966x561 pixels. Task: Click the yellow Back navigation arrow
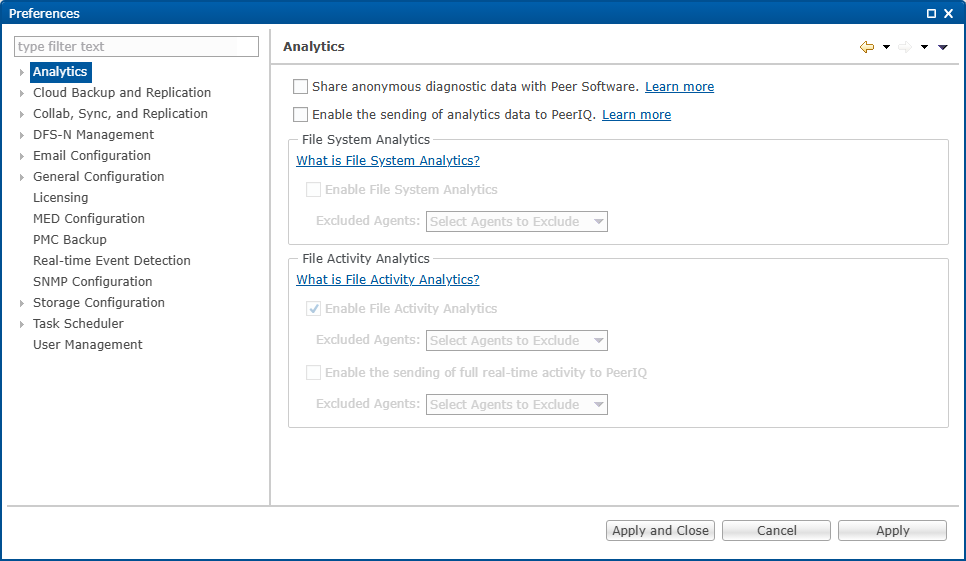coord(866,47)
